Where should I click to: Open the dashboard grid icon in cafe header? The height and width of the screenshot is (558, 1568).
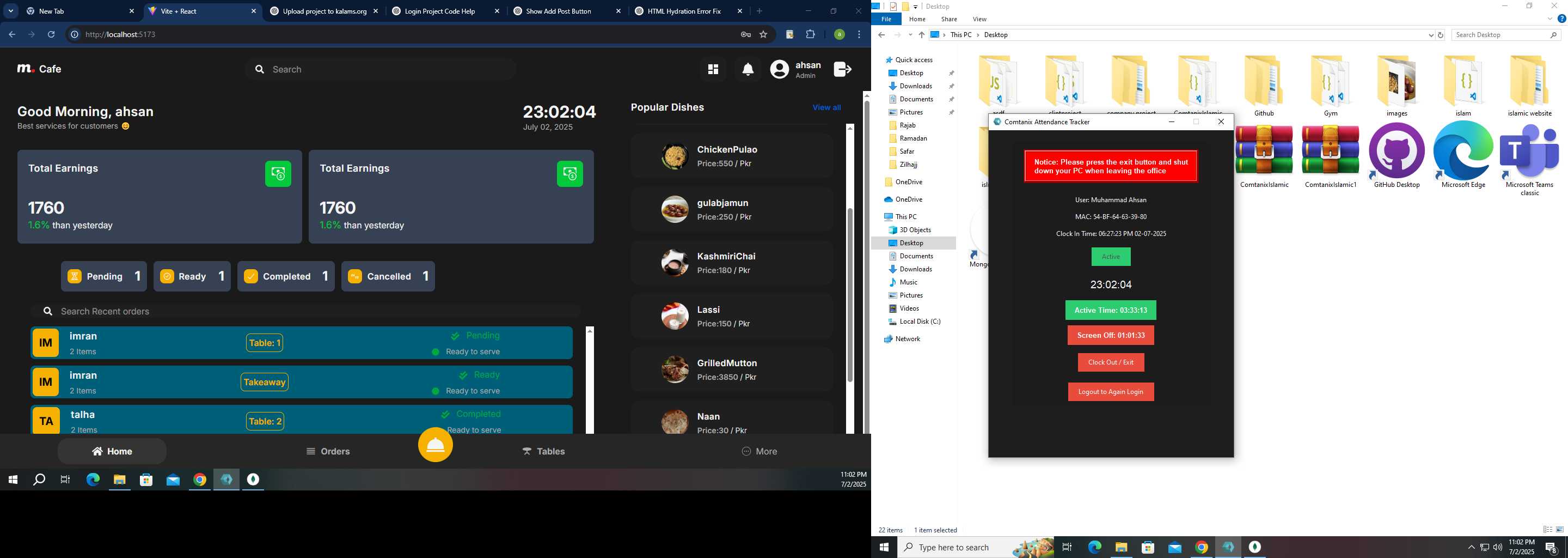(713, 69)
